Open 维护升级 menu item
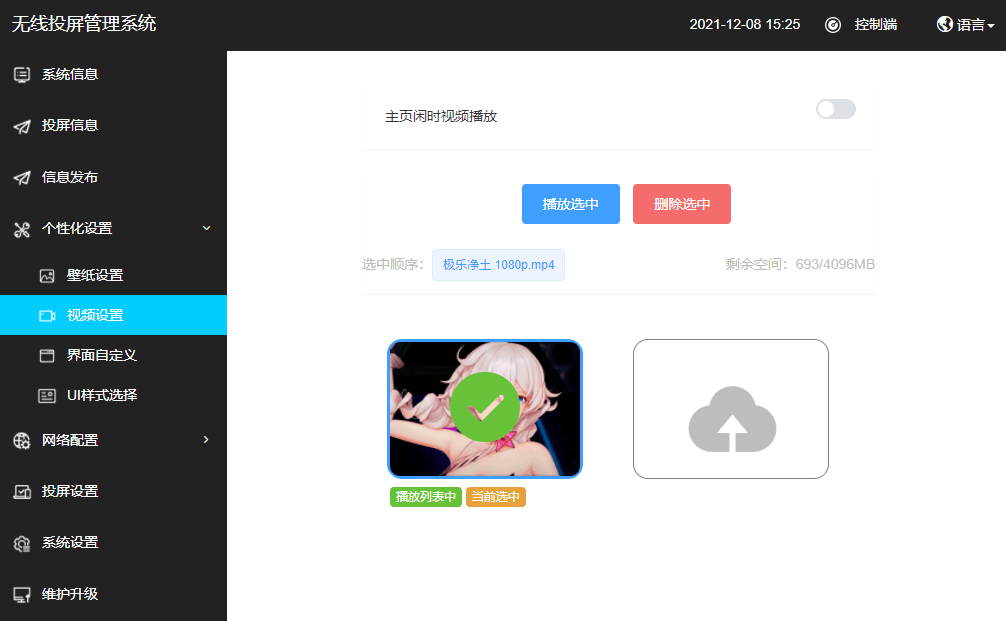The height and width of the screenshot is (621, 1006). coord(114,594)
